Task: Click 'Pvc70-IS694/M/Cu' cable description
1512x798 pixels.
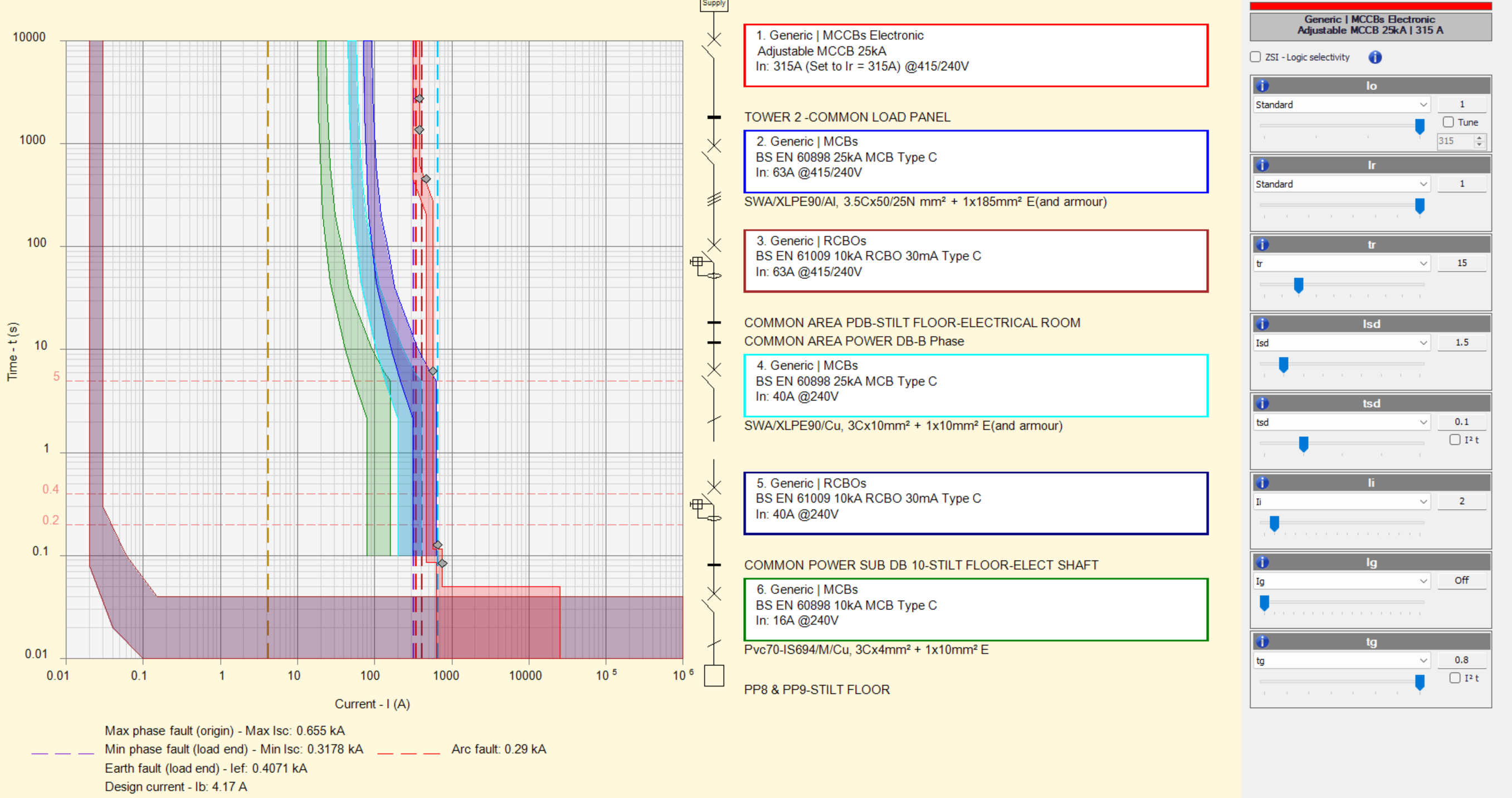Action: point(866,649)
